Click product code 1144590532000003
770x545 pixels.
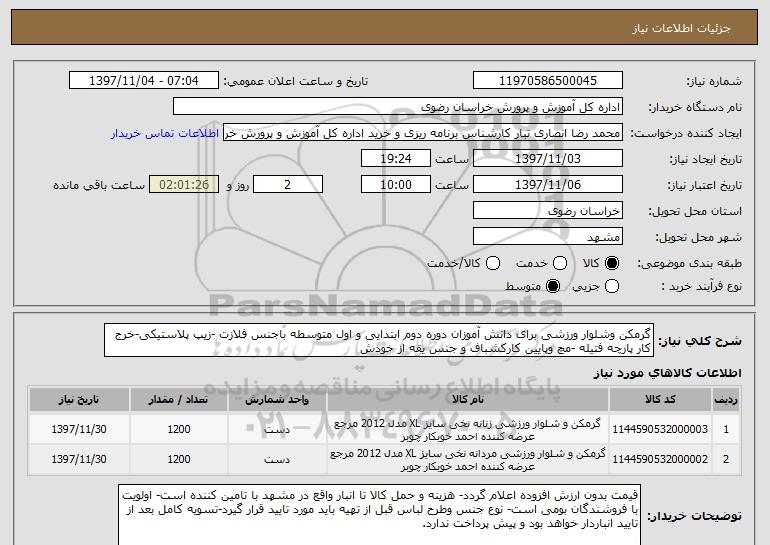tap(660, 429)
